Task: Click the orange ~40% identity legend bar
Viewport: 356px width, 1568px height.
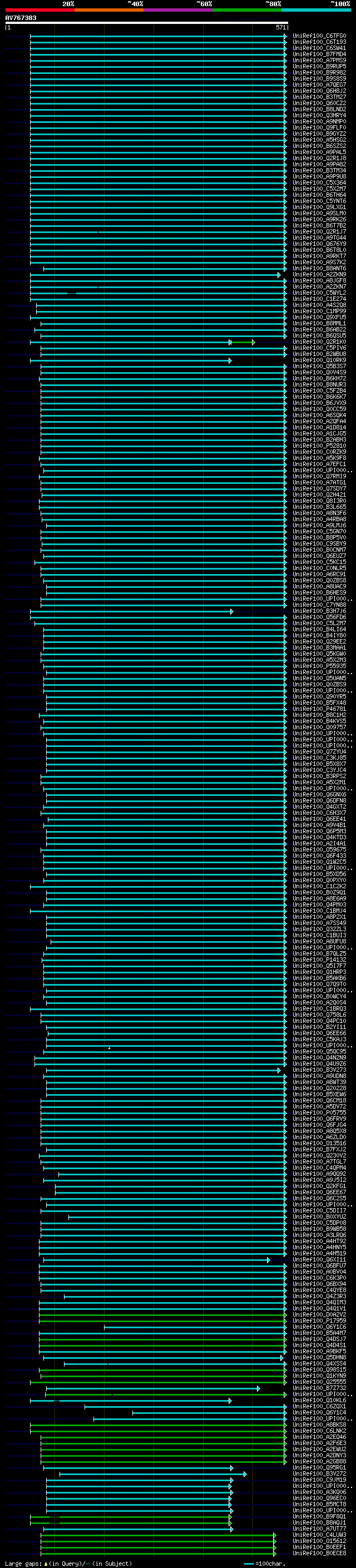Action: (x=109, y=10)
